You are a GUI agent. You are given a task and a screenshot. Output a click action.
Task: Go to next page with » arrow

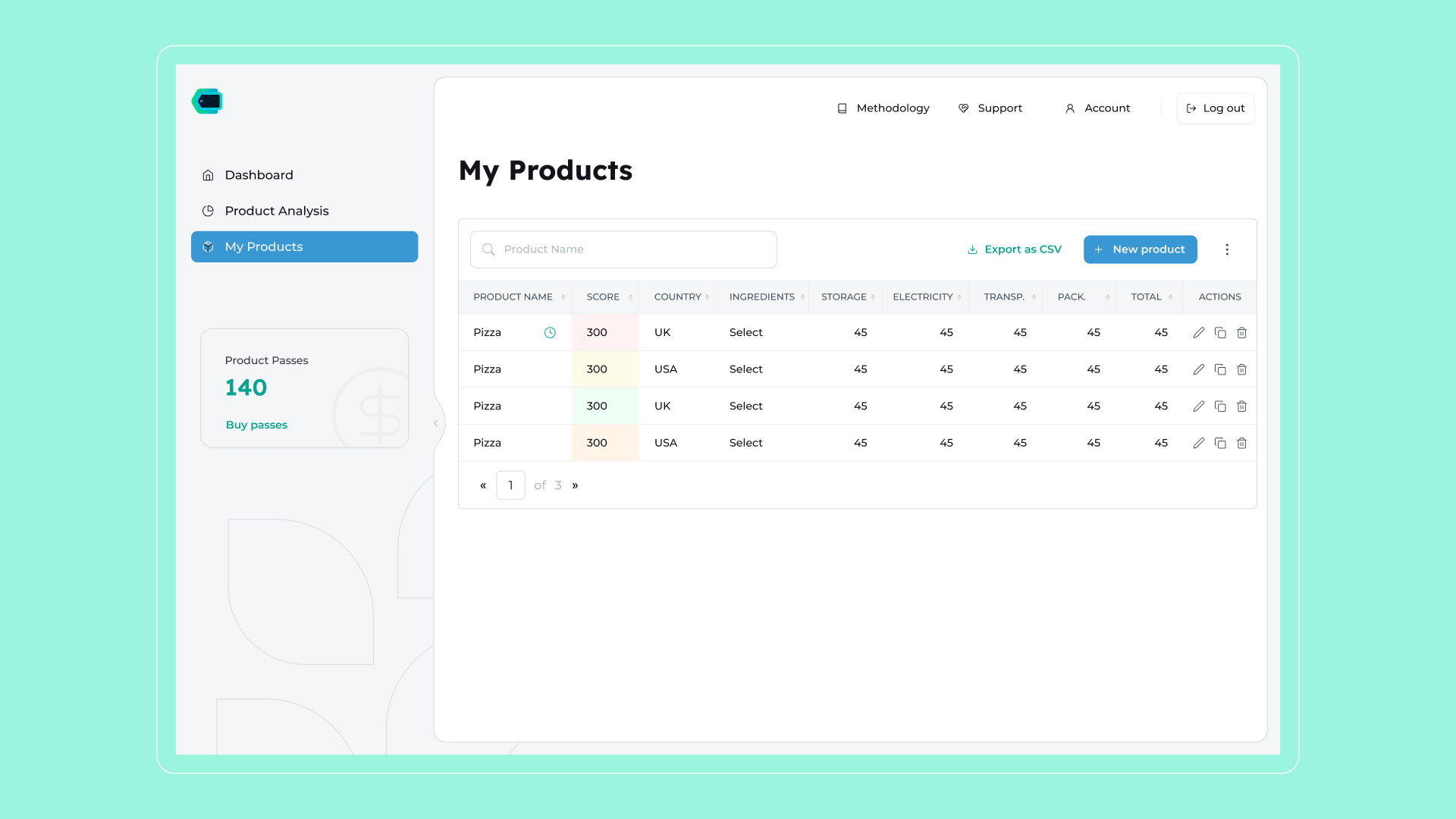tap(575, 485)
